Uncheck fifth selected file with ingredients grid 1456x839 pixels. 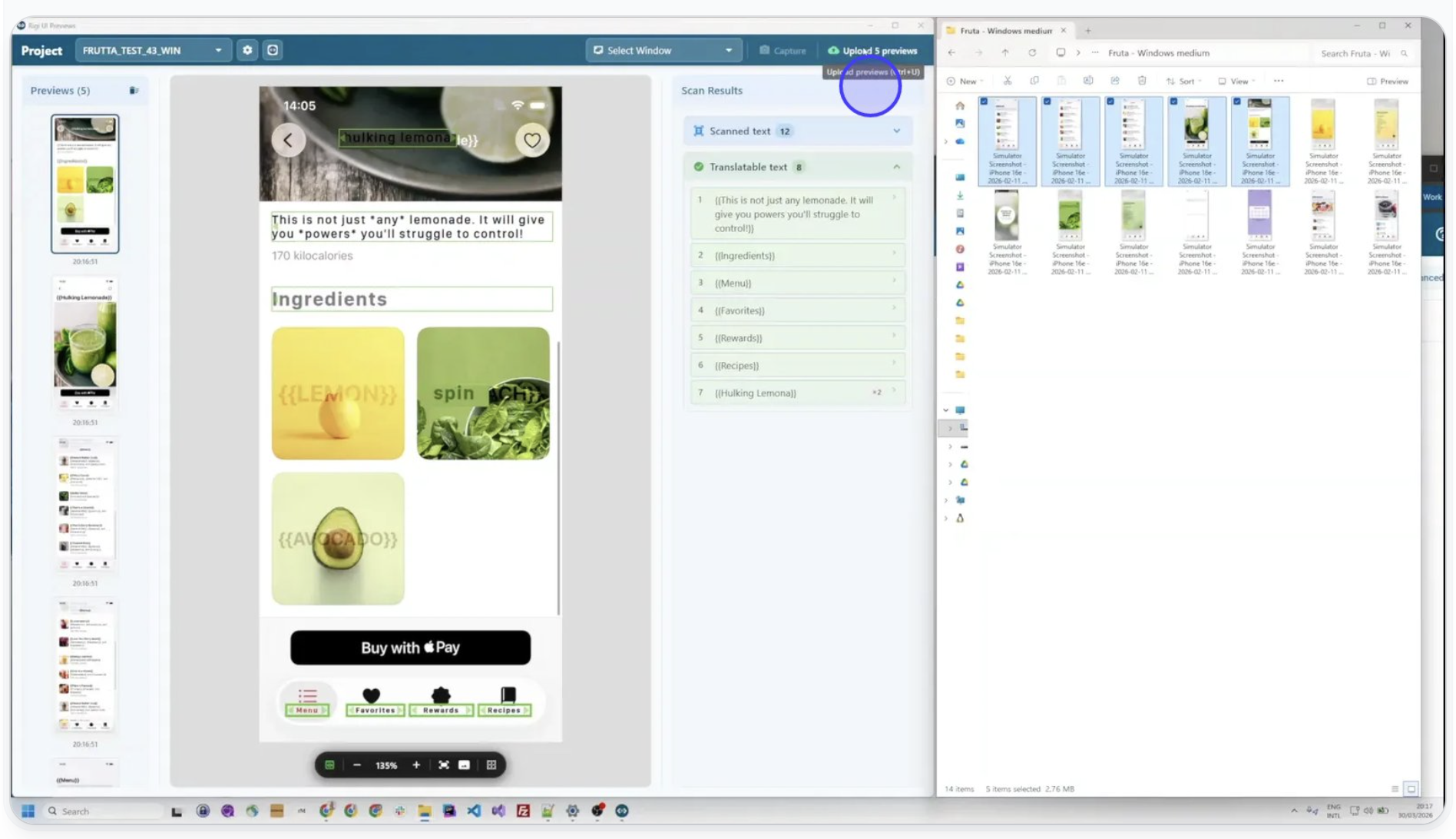tap(1236, 101)
